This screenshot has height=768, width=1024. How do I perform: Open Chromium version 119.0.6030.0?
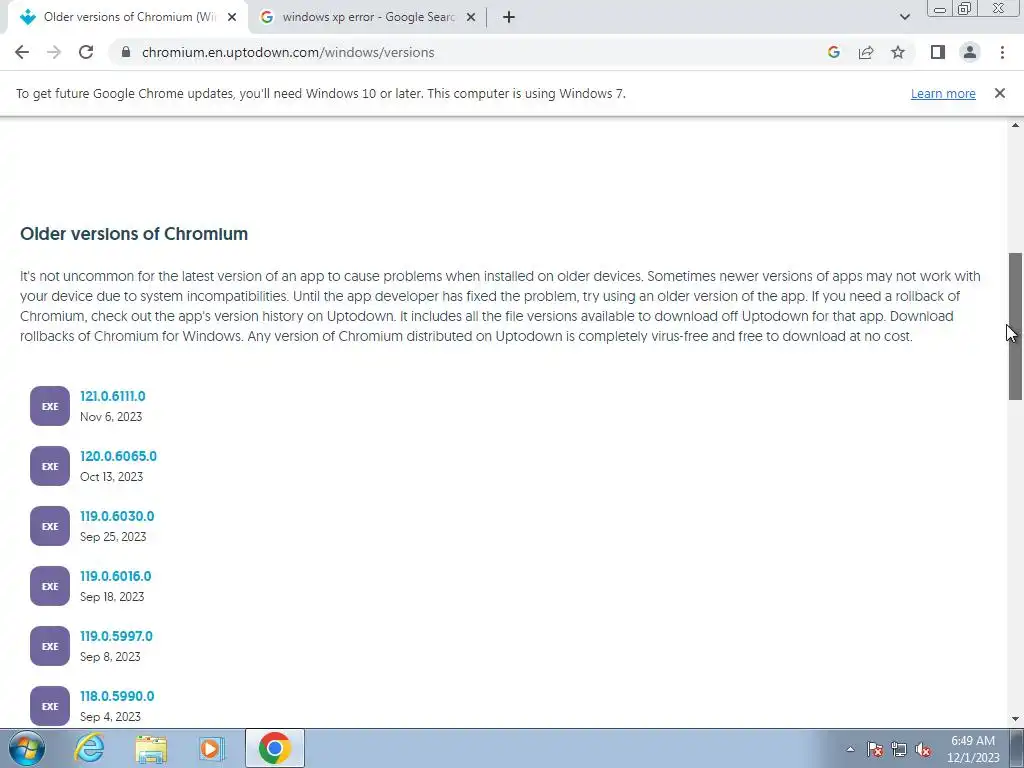pyautogui.click(x=117, y=517)
